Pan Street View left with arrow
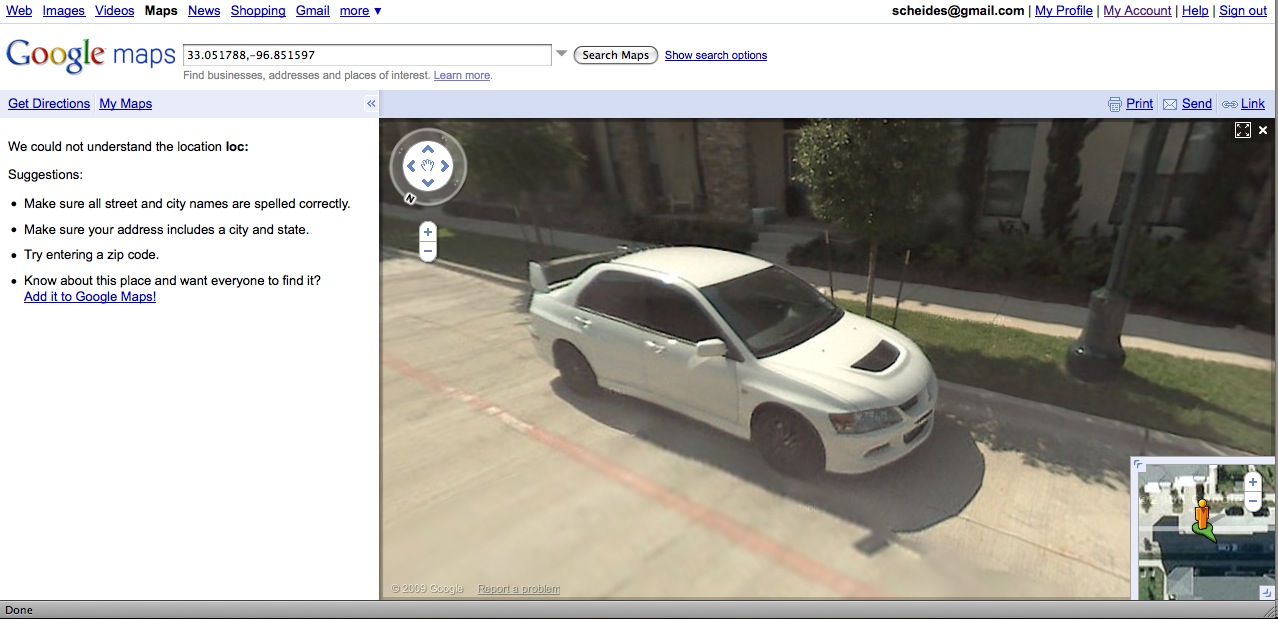 click(x=411, y=166)
